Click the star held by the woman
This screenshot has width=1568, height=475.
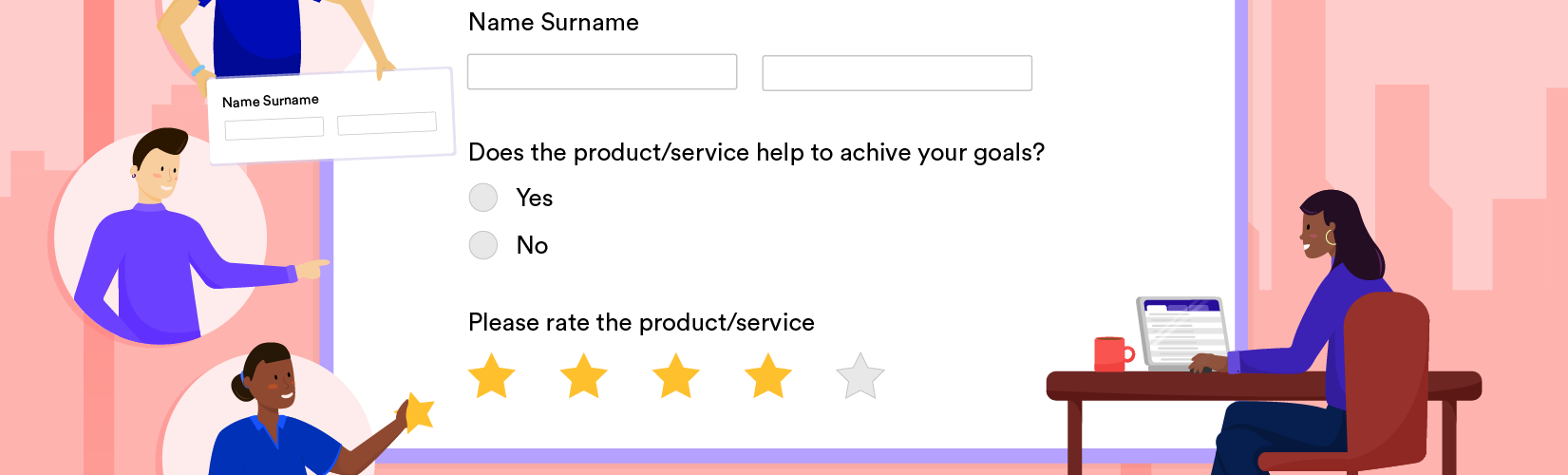click(x=418, y=412)
